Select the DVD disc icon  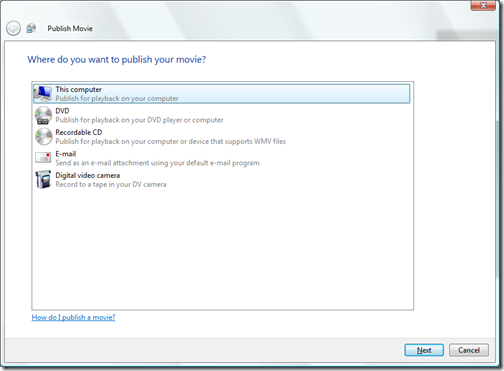(x=43, y=115)
